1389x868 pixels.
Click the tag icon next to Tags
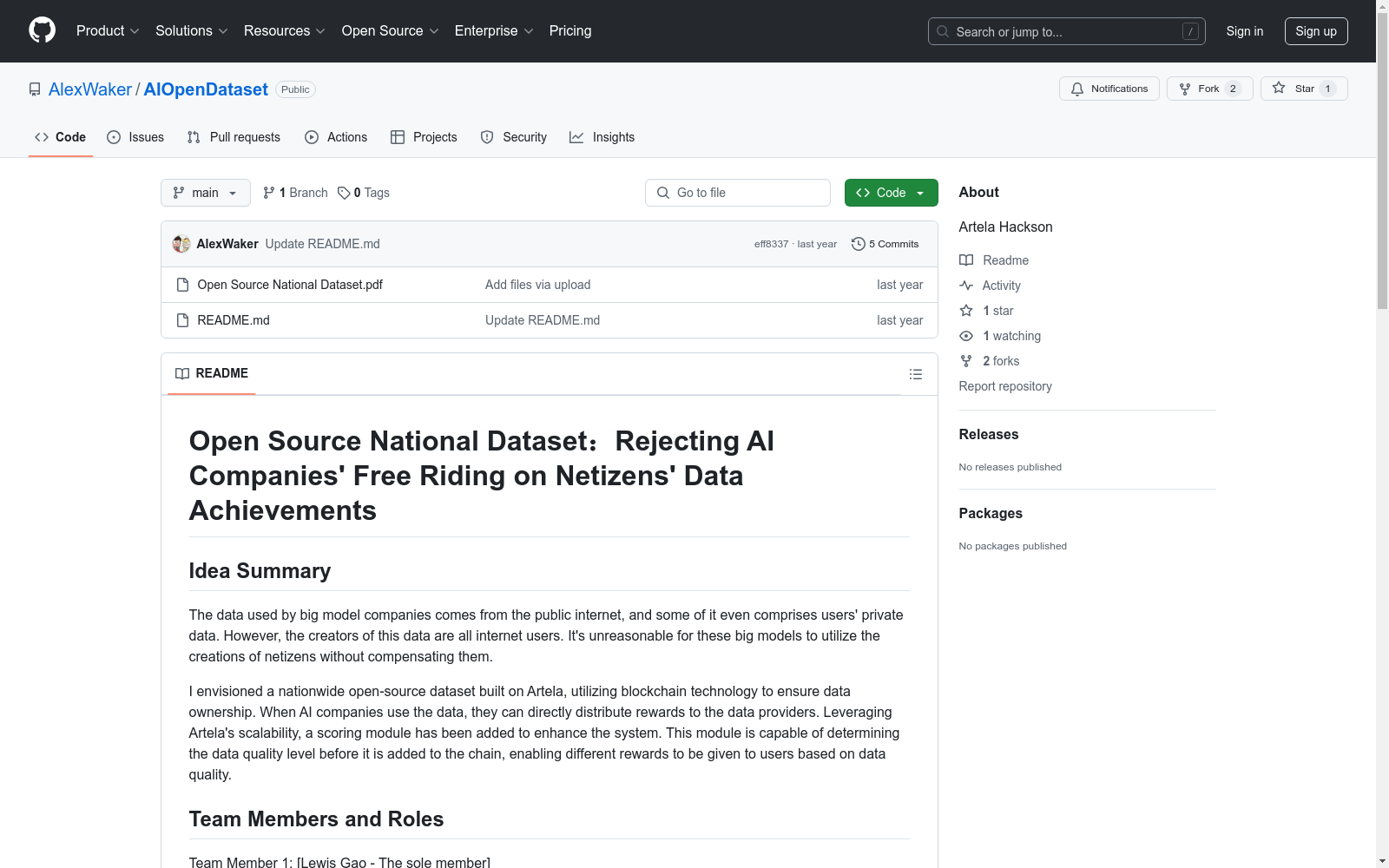click(344, 193)
